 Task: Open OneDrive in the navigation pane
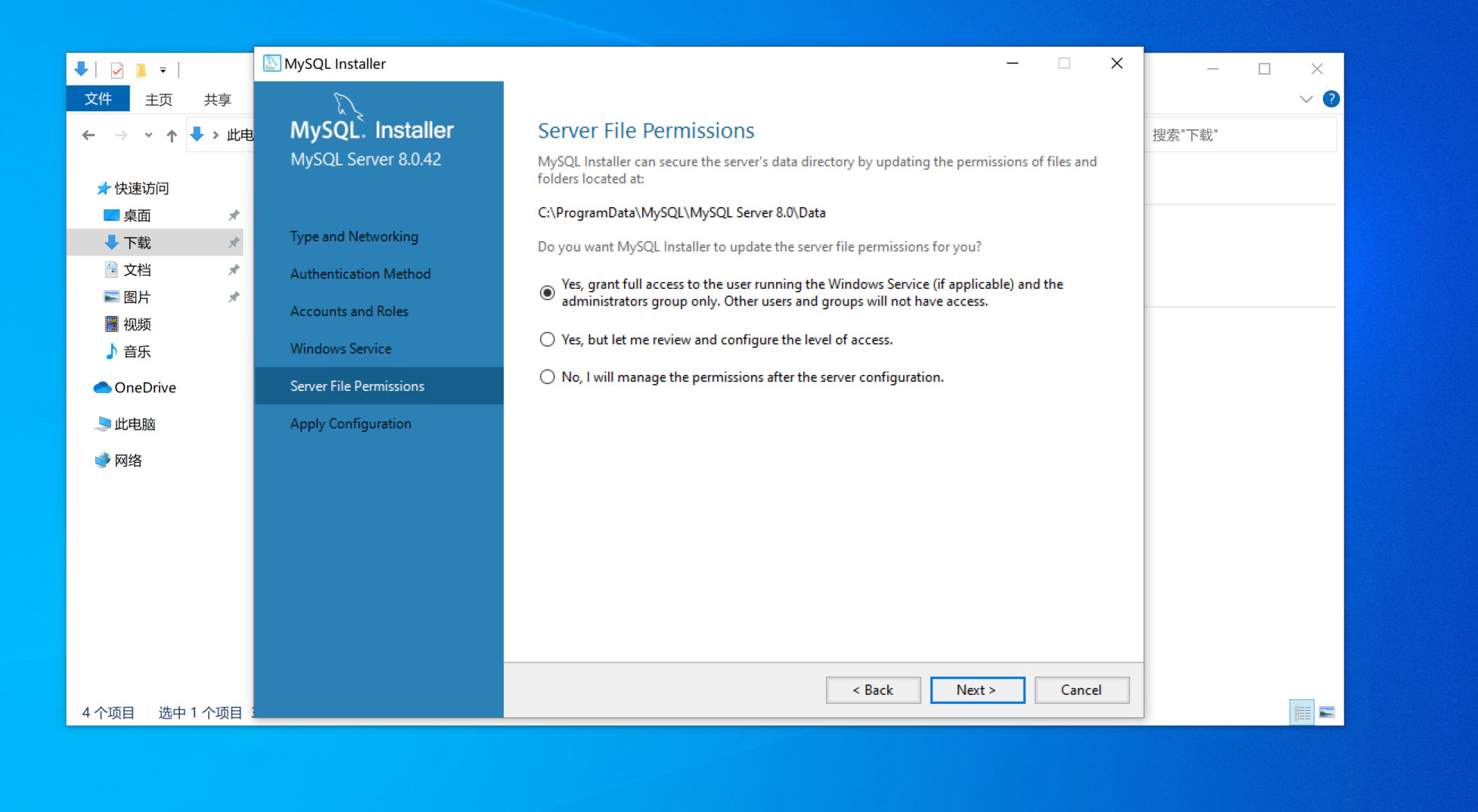tap(144, 388)
